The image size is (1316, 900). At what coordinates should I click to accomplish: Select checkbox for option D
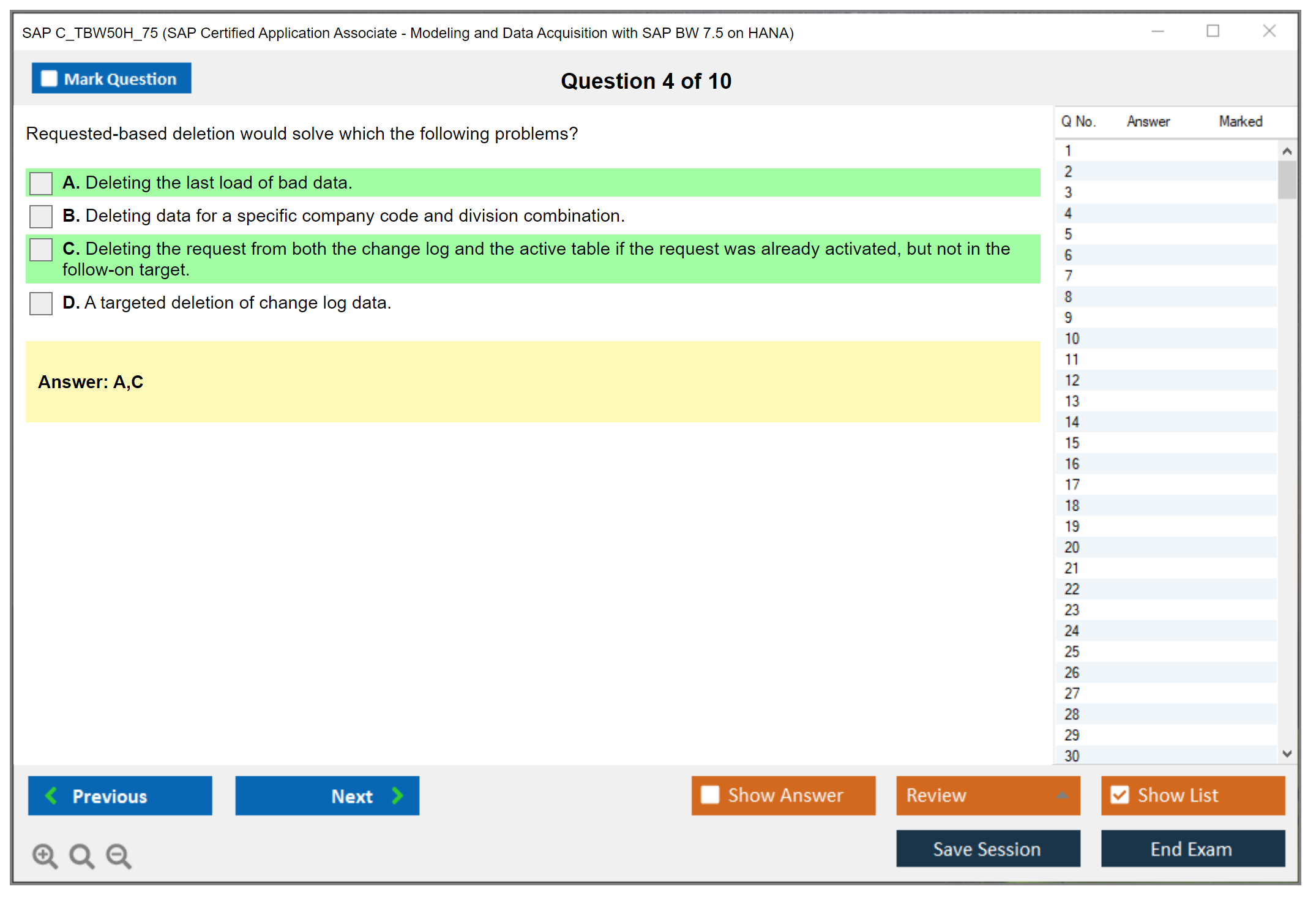coord(41,303)
